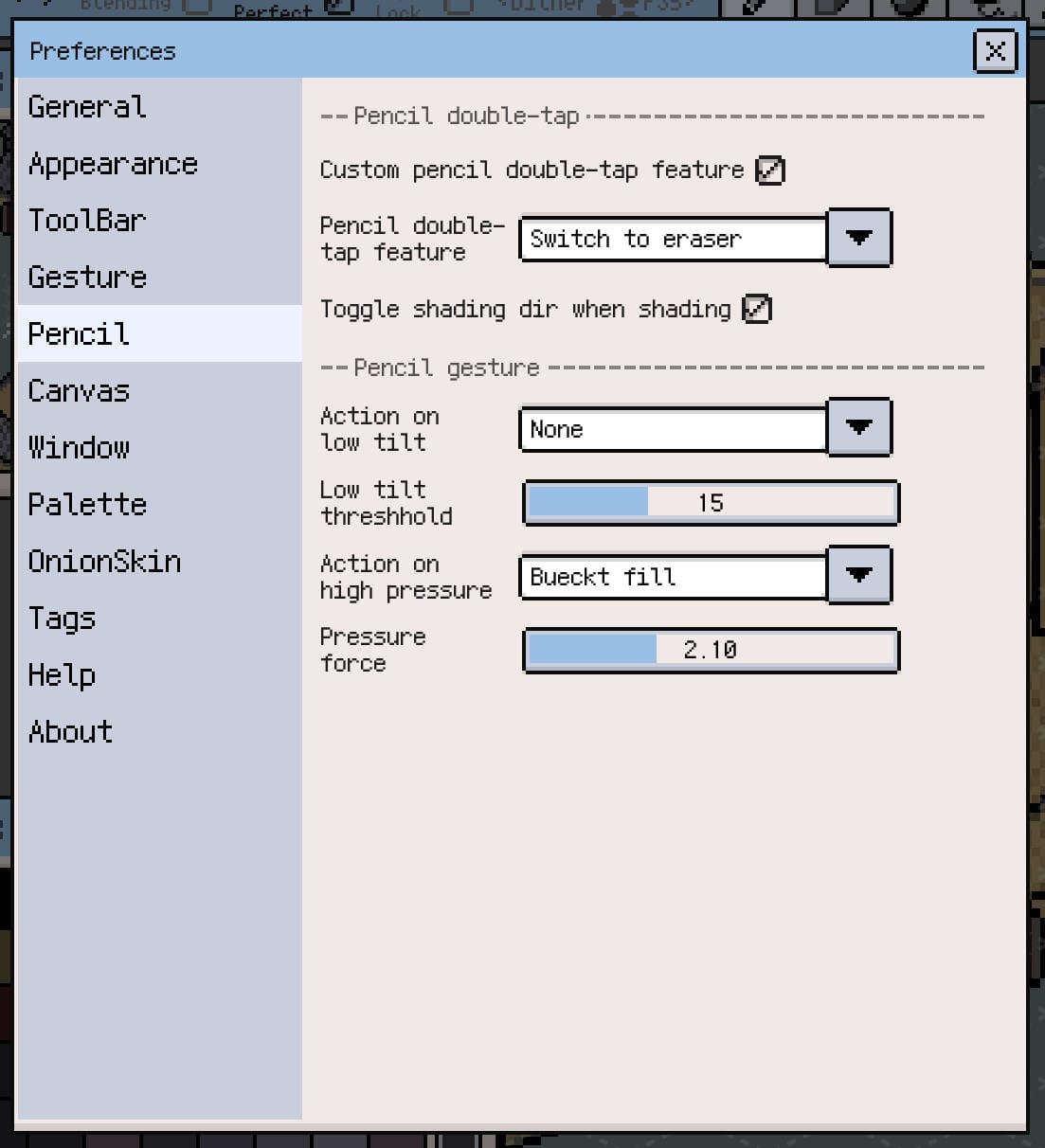This screenshot has height=1148, width=1045.
Task: Open the General preferences section
Action: click(87, 107)
